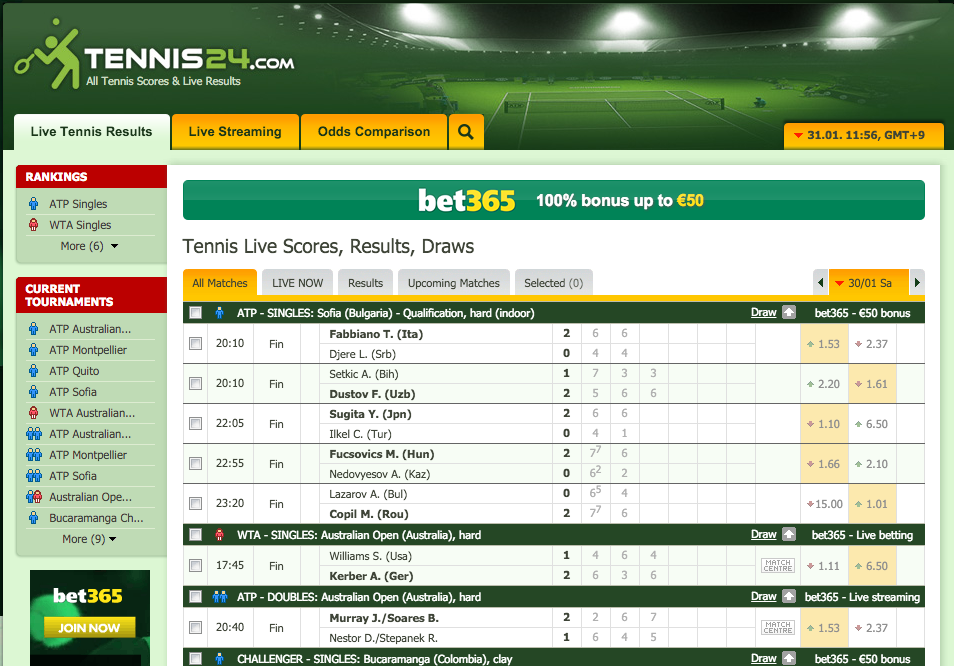Click red player icon in WTA Singles header
Image resolution: width=954 pixels, height=666 pixels.
click(x=220, y=535)
